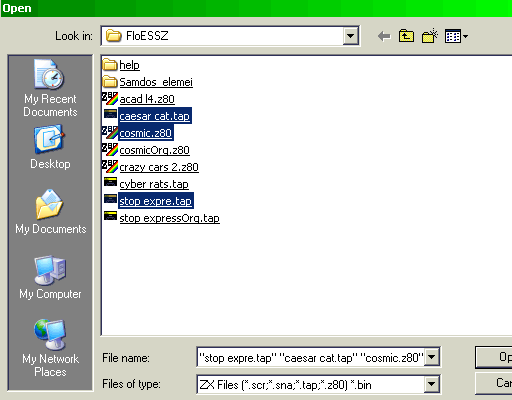Screen dimensions: 512x400
Task: Click the Open button
Action: click(x=494, y=357)
